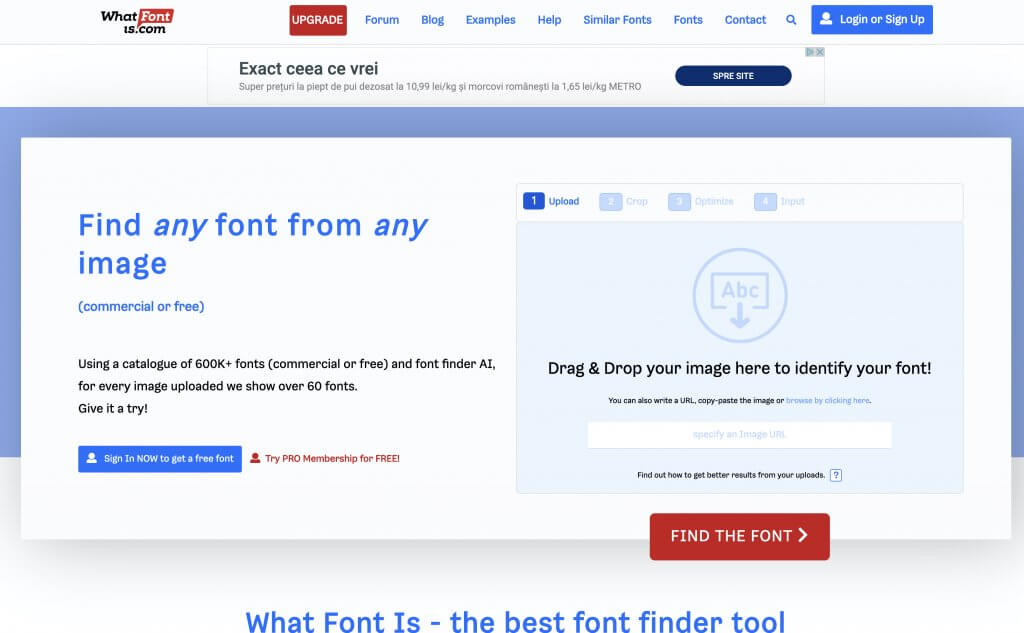The width and height of the screenshot is (1024, 633).
Task: Go to the Contact page
Action: [745, 20]
